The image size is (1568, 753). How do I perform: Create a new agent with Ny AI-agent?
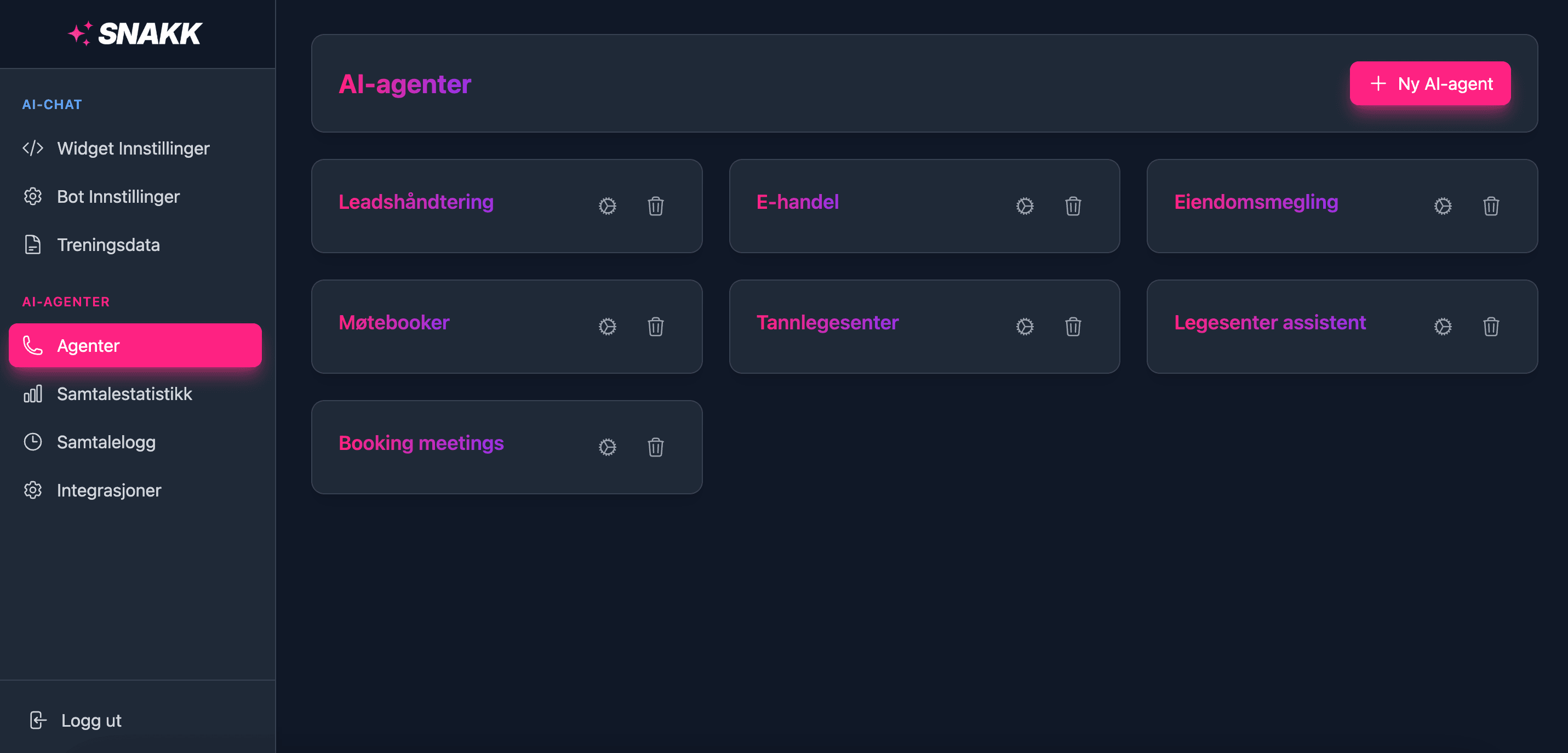click(x=1430, y=83)
